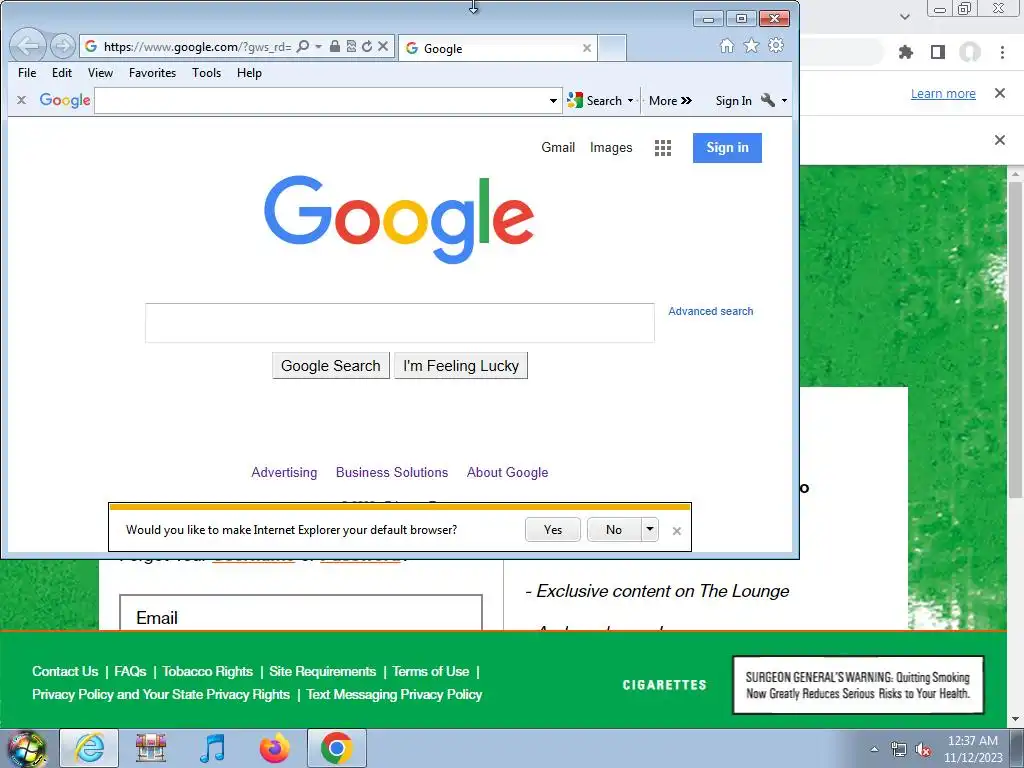Open the Help menu
This screenshot has width=1024, height=768.
pyautogui.click(x=249, y=73)
